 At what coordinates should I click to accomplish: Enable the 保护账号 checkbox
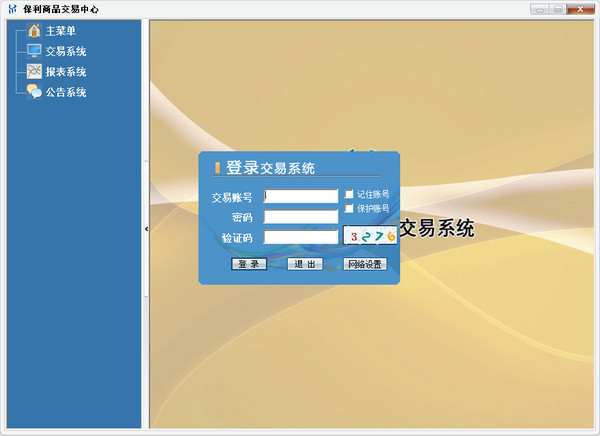(349, 208)
